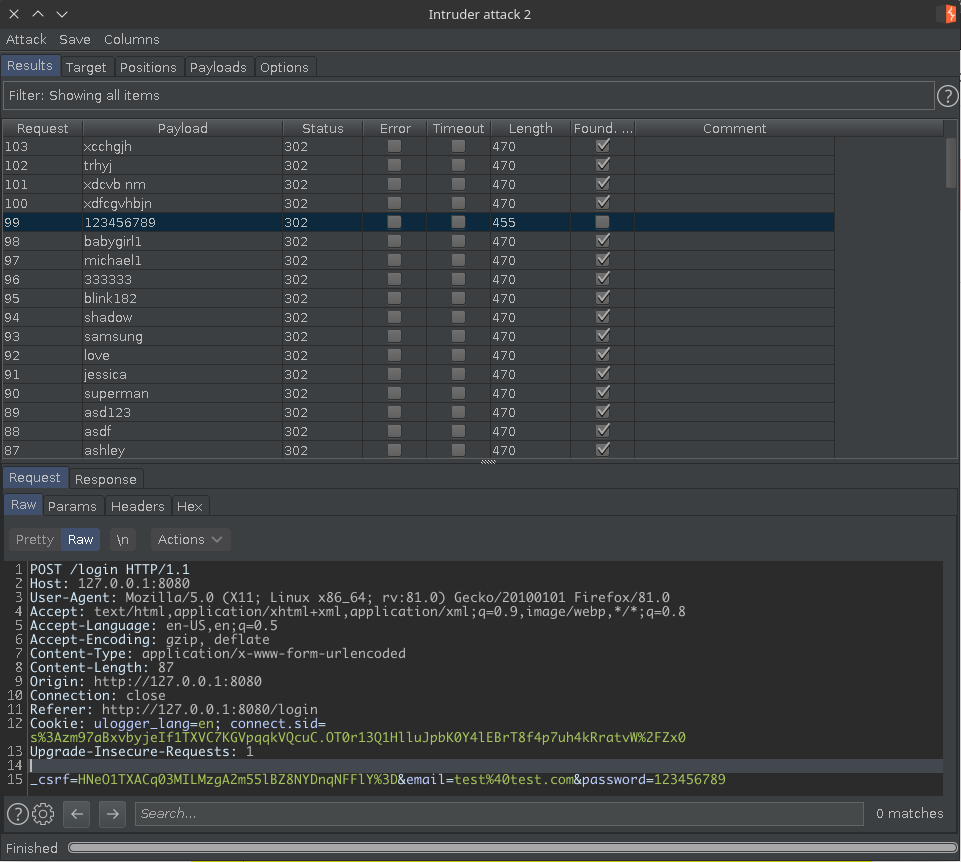Open the Columns menu
The height and width of the screenshot is (862, 961).
[x=132, y=39]
